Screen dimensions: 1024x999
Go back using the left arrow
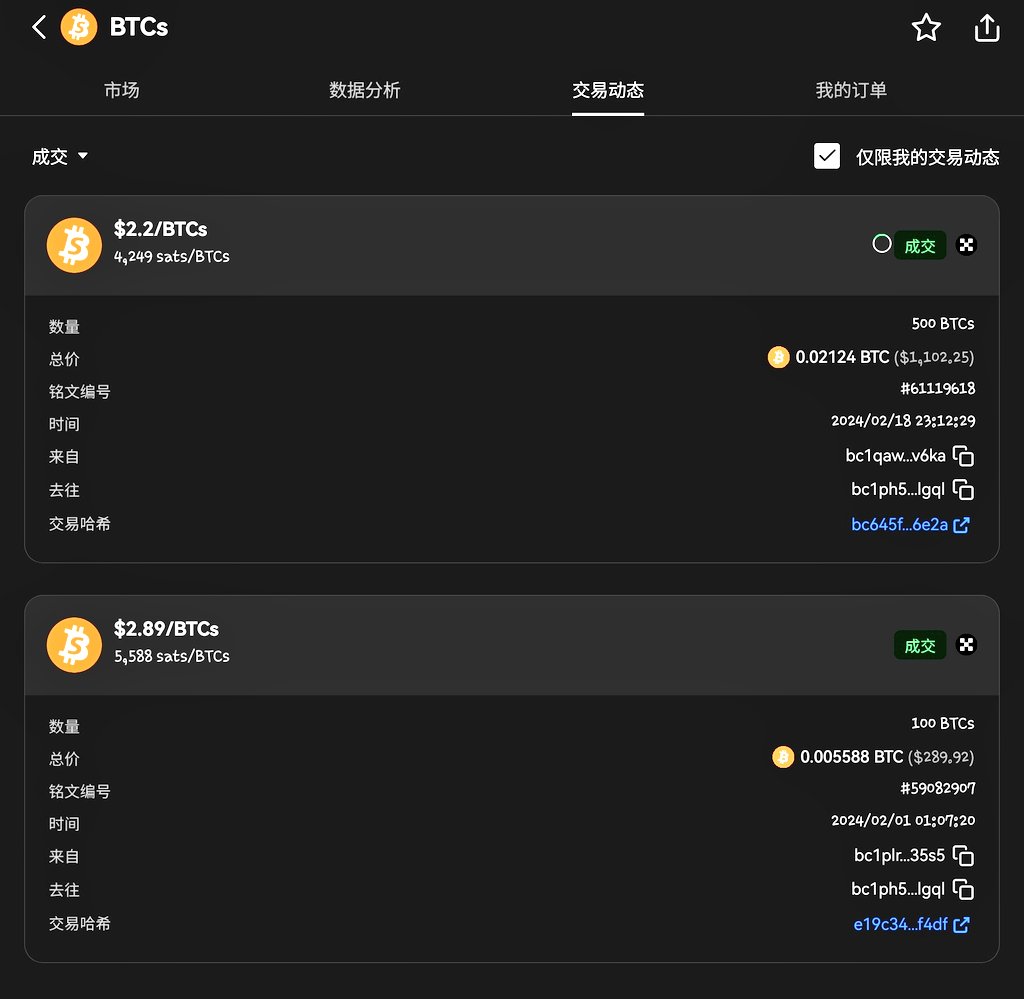click(37, 27)
